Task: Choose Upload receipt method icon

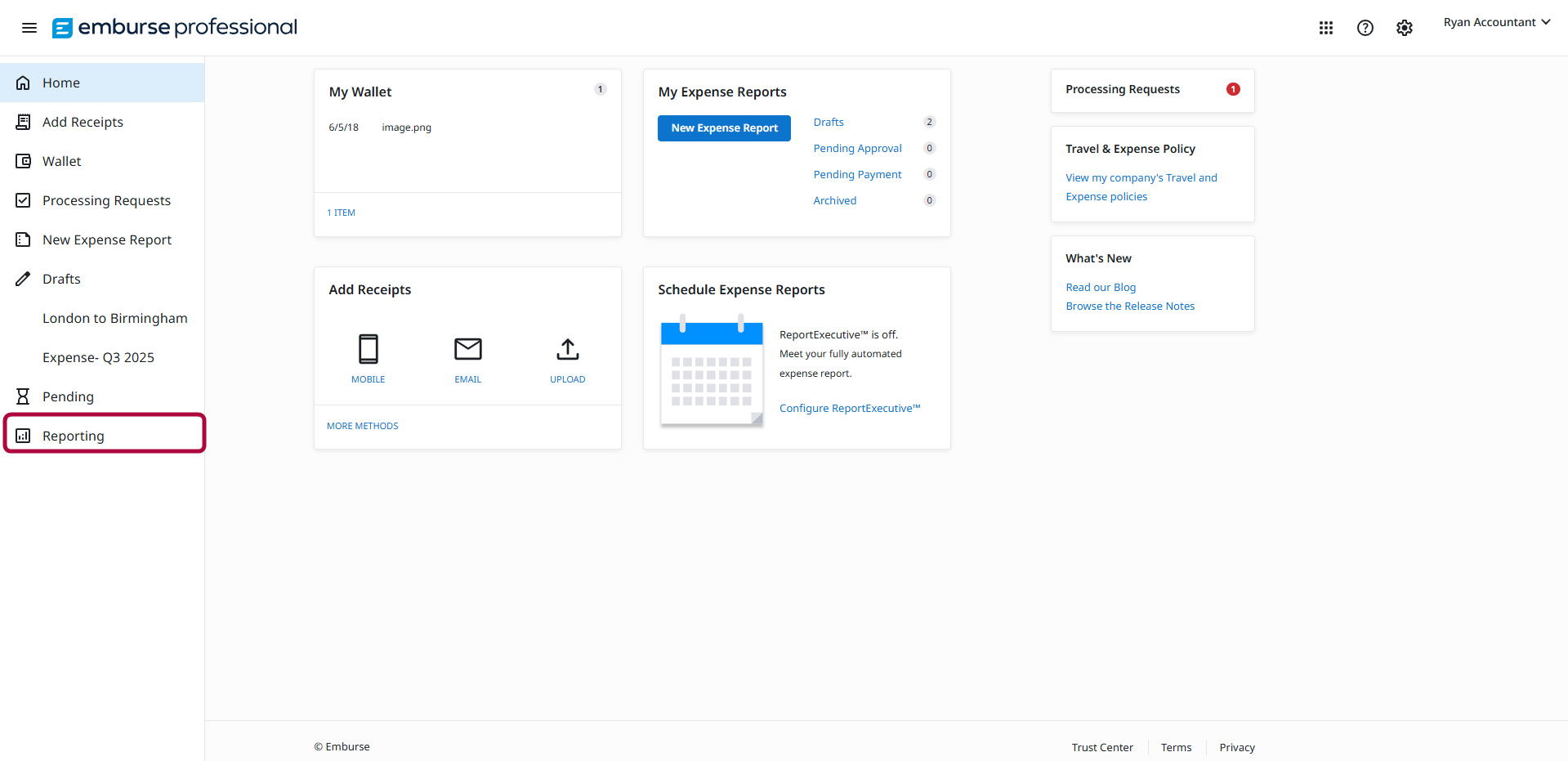Action: [x=567, y=350]
